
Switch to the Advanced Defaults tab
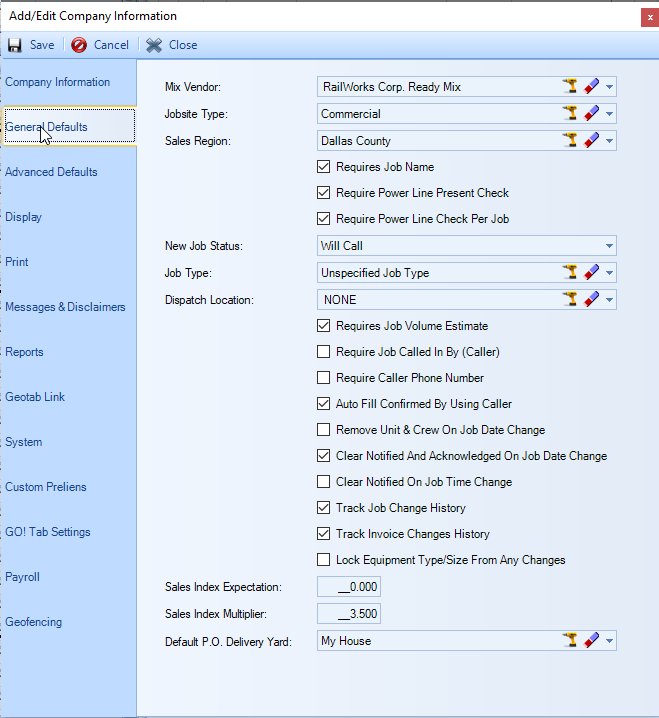(51, 172)
